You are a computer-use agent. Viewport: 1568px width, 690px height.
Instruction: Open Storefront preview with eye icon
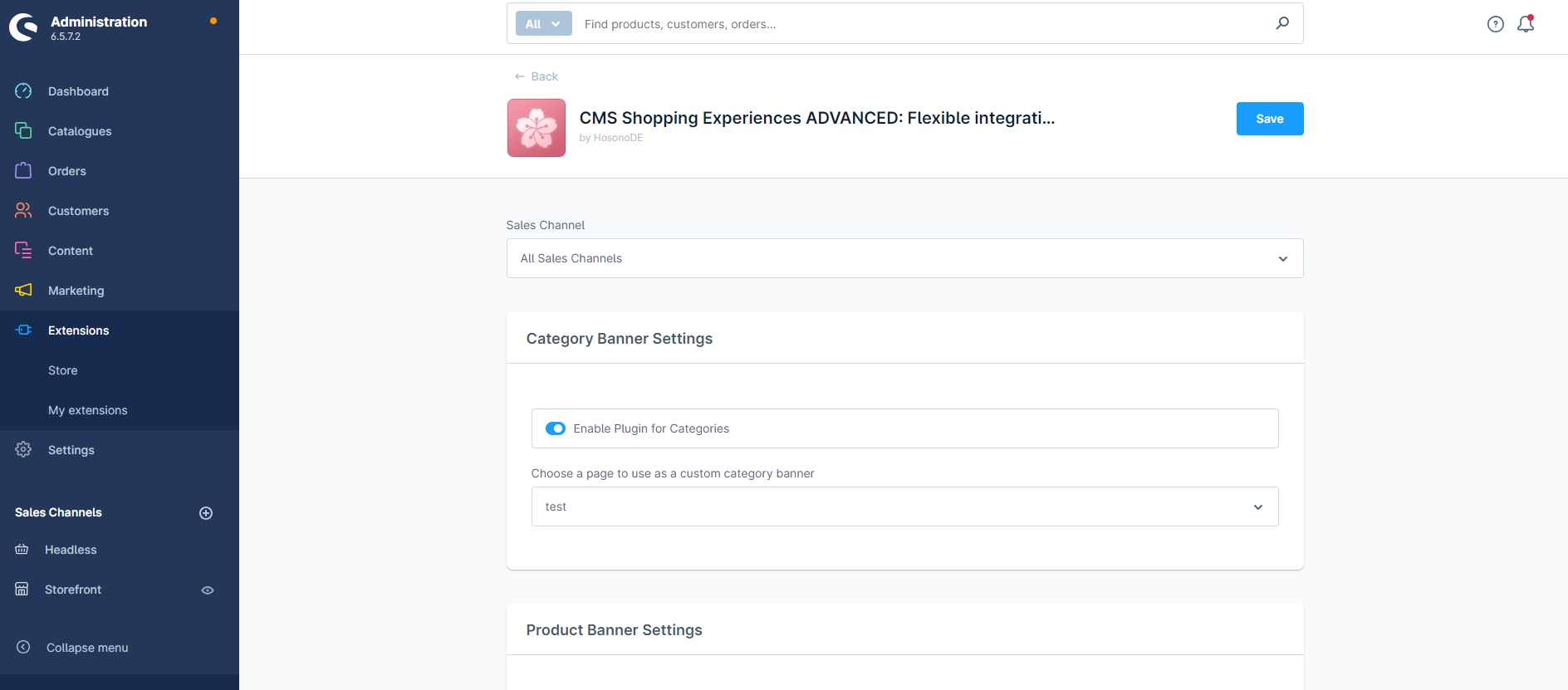(208, 590)
